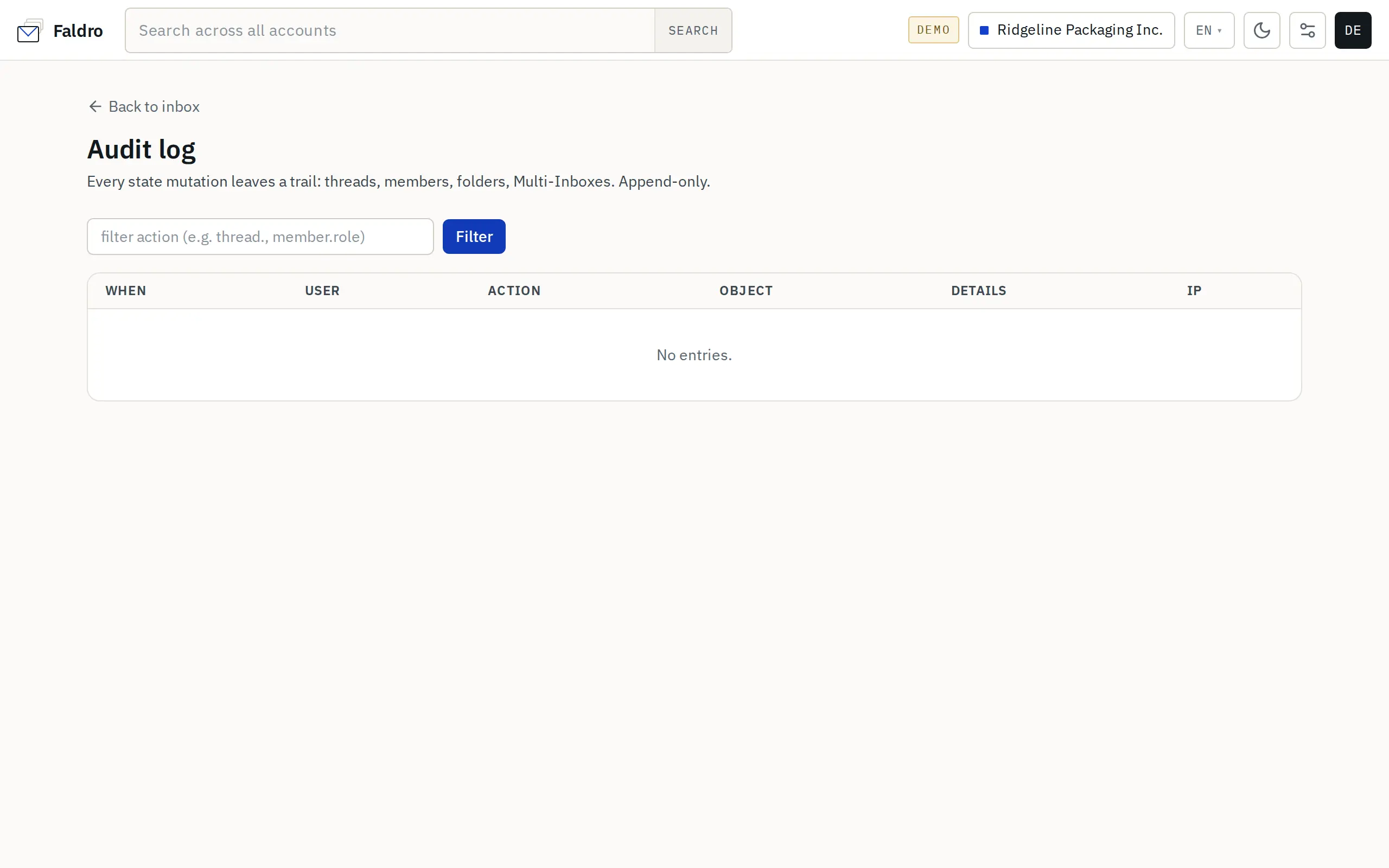The height and width of the screenshot is (868, 1389).
Task: Click the DETAILS column header
Action: pyautogui.click(x=978, y=290)
